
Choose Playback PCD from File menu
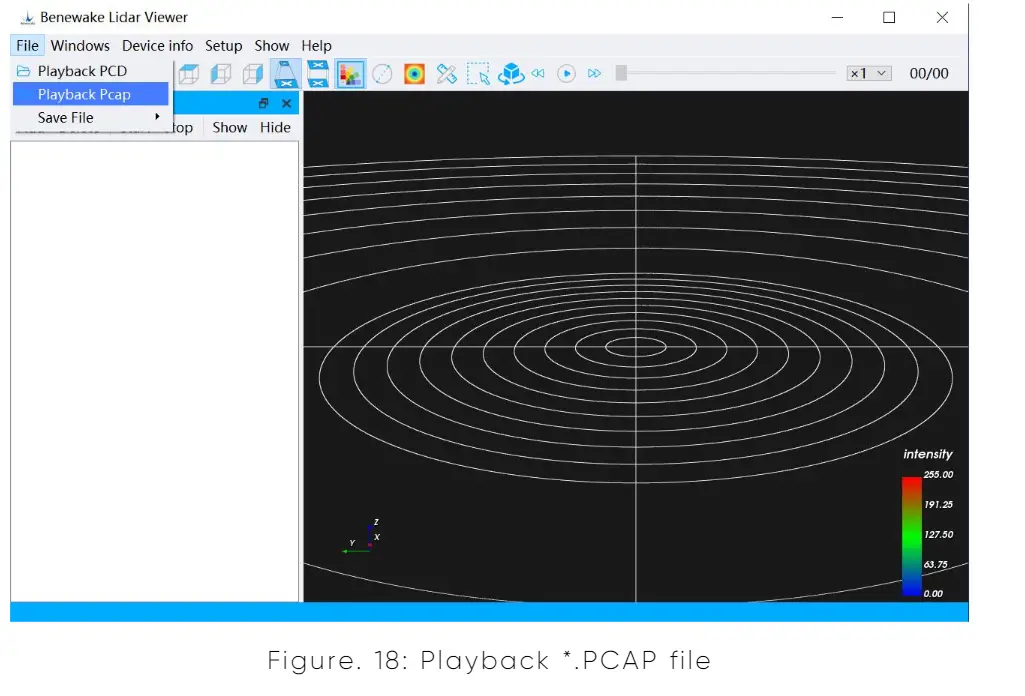pos(91,71)
